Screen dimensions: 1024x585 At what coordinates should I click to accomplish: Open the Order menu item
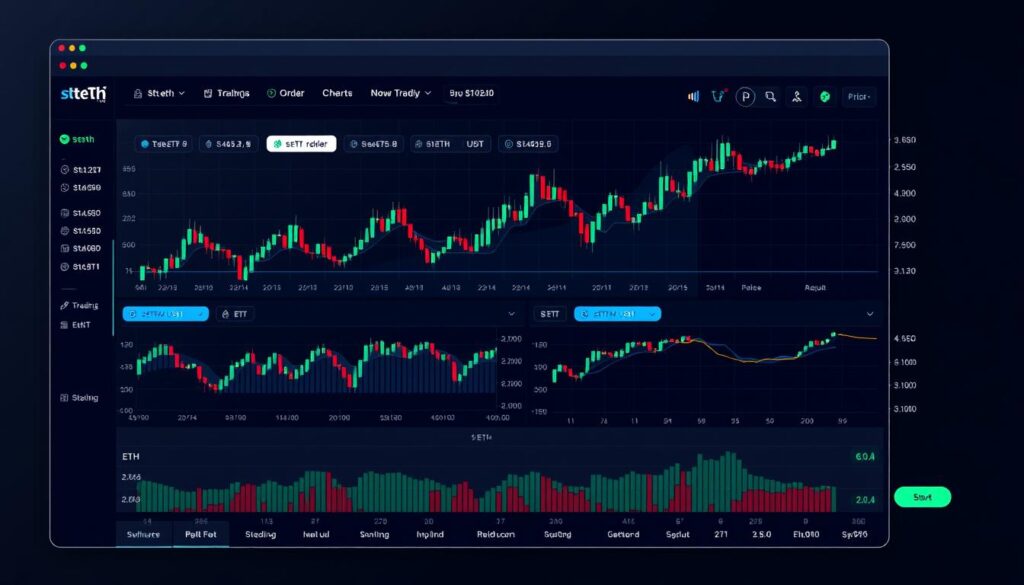point(287,92)
